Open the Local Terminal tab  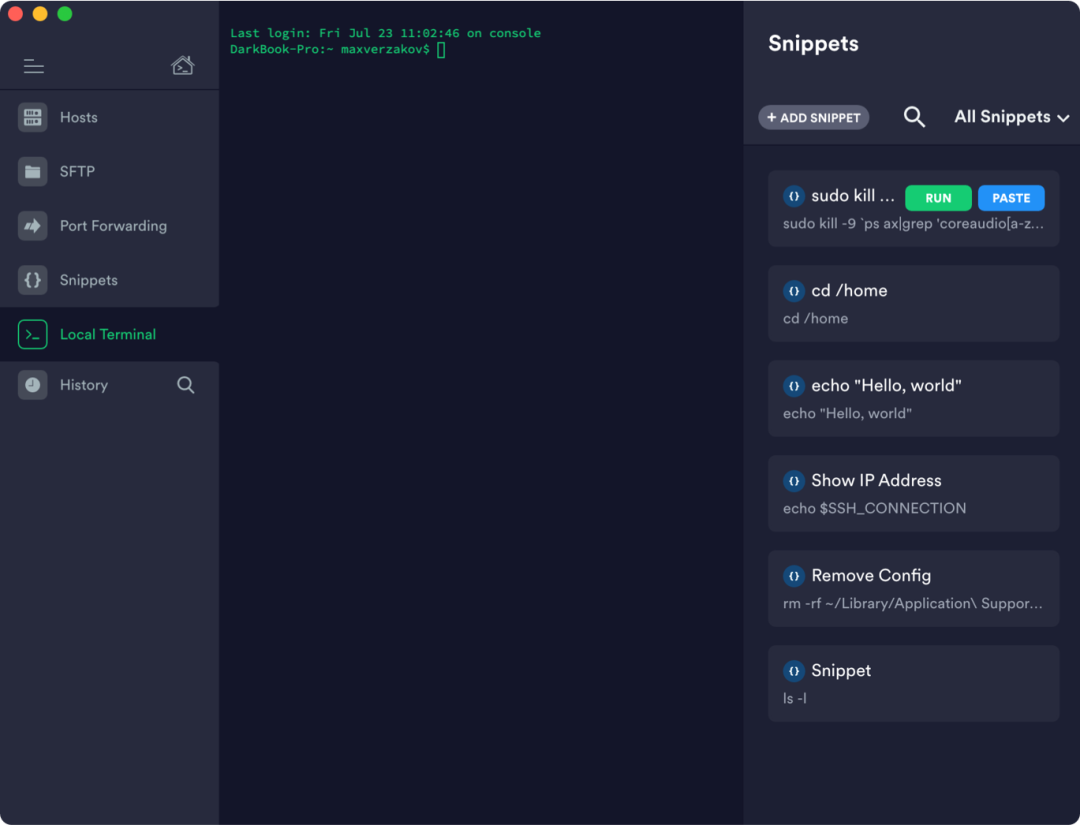click(108, 335)
